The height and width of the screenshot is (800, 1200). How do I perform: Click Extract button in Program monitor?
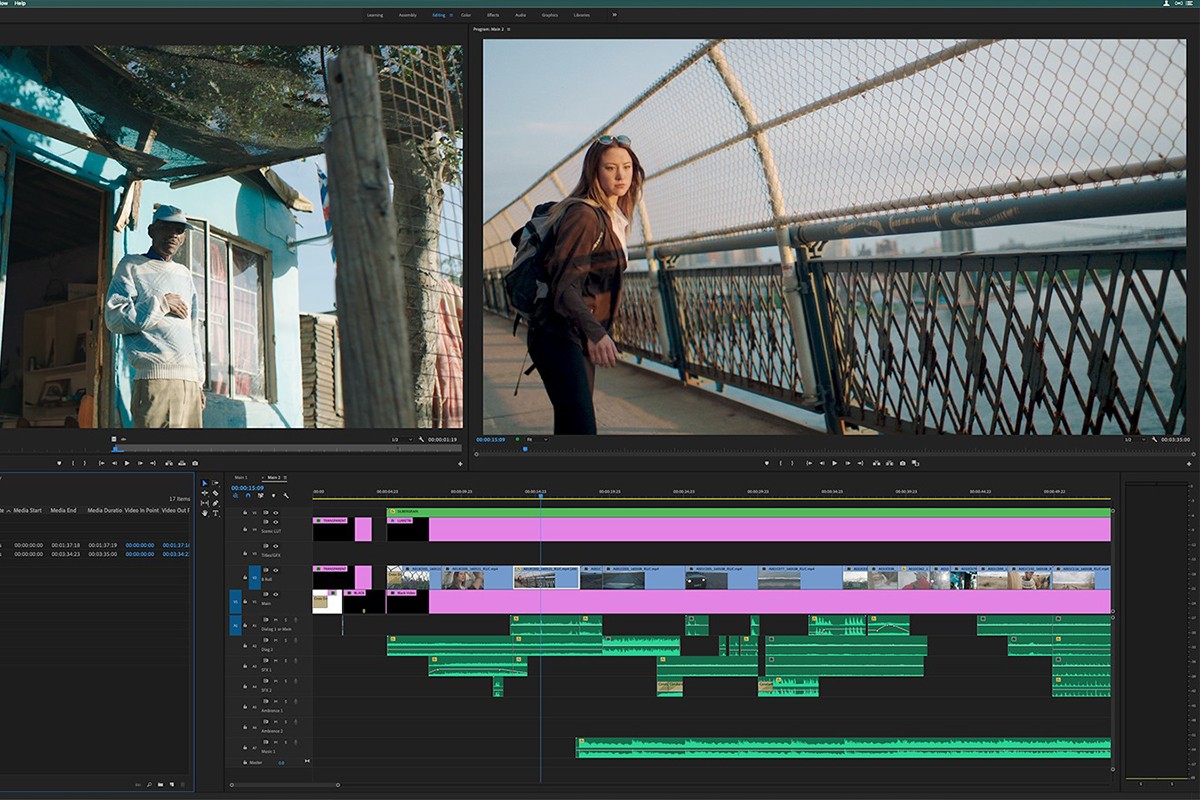(x=890, y=462)
